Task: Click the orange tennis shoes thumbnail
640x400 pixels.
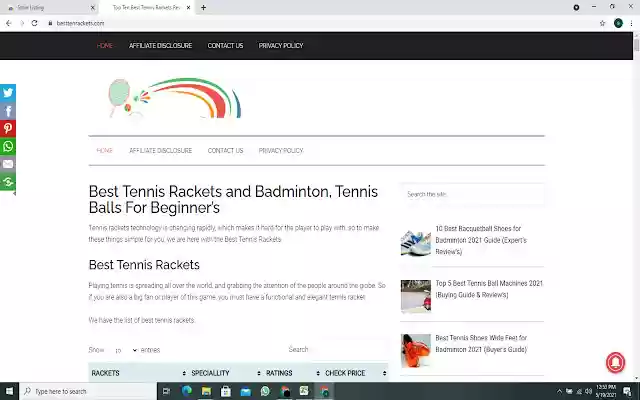Action: click(416, 351)
